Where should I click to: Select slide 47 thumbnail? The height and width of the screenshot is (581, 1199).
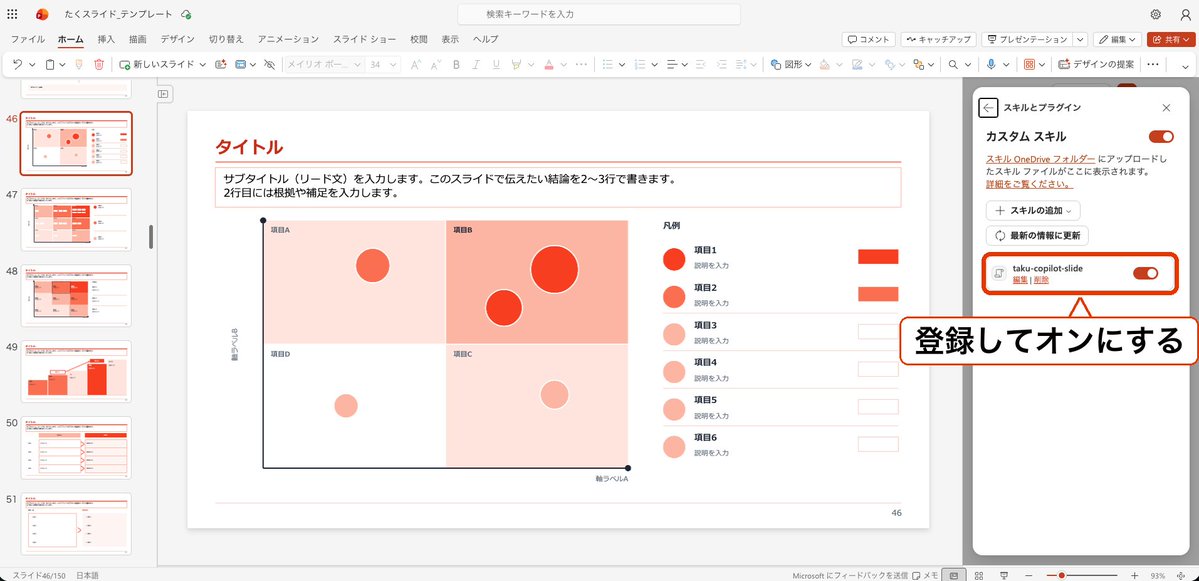[76, 219]
